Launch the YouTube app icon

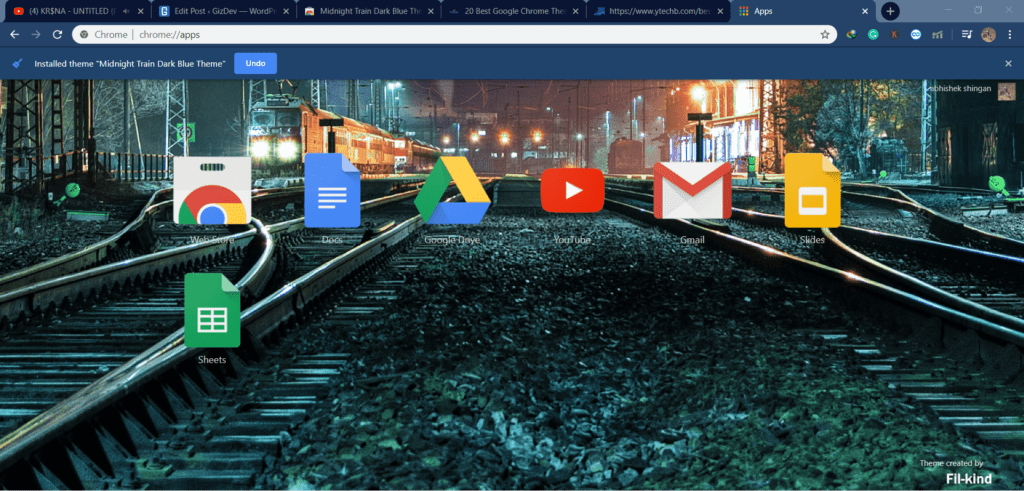pyautogui.click(x=572, y=190)
